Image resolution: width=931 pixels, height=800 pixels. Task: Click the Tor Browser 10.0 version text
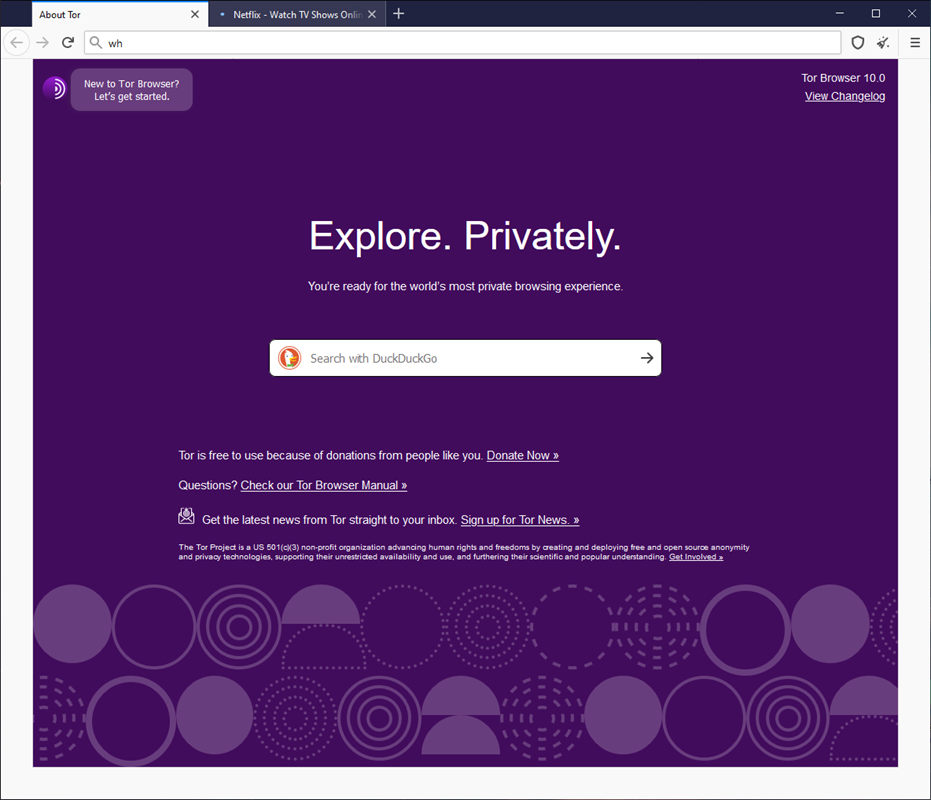843,78
